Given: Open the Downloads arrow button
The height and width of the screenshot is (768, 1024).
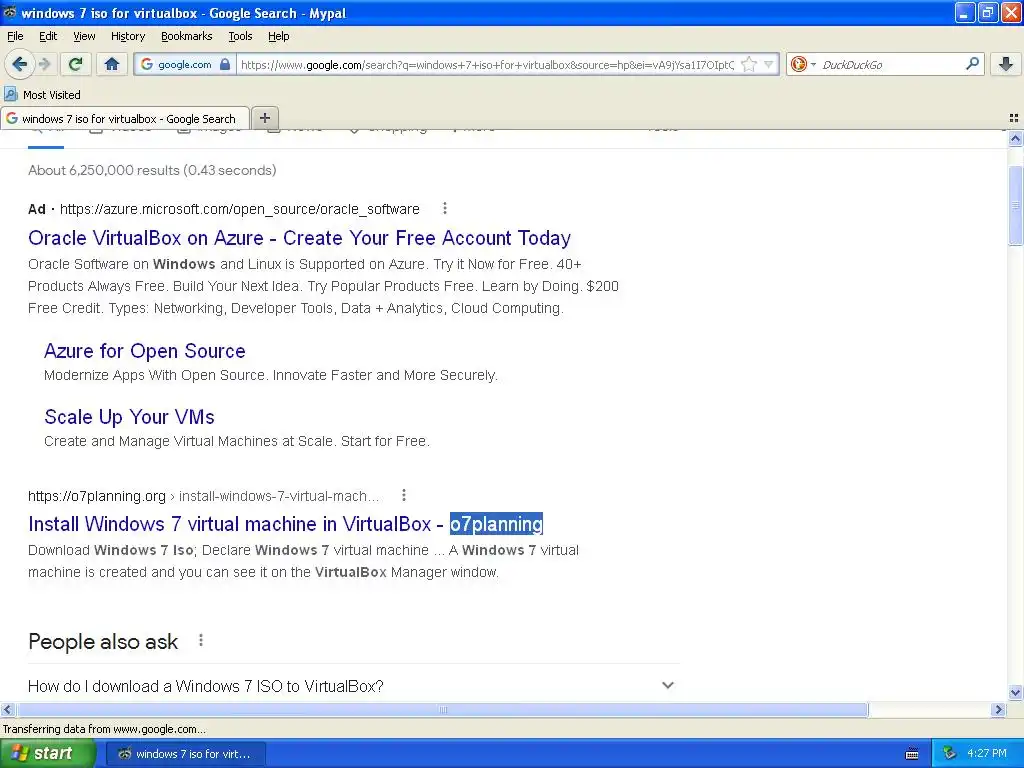Looking at the screenshot, I should (x=1006, y=64).
